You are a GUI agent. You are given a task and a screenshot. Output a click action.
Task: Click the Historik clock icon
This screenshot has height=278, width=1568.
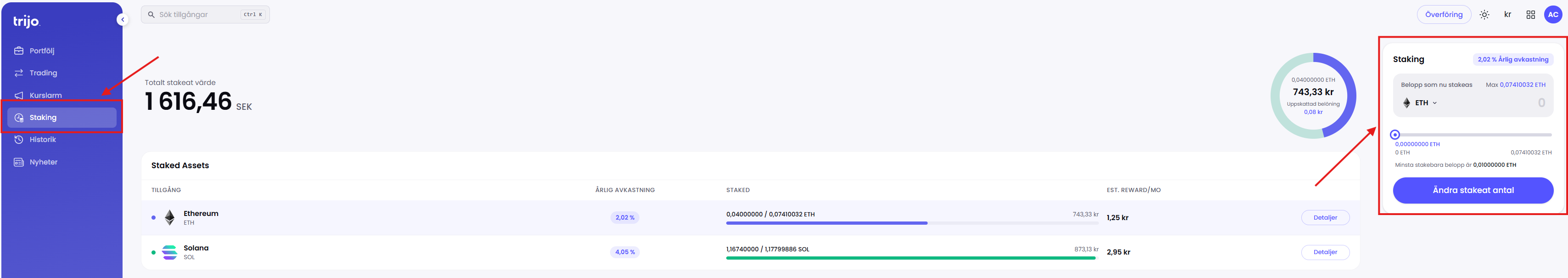click(19, 140)
